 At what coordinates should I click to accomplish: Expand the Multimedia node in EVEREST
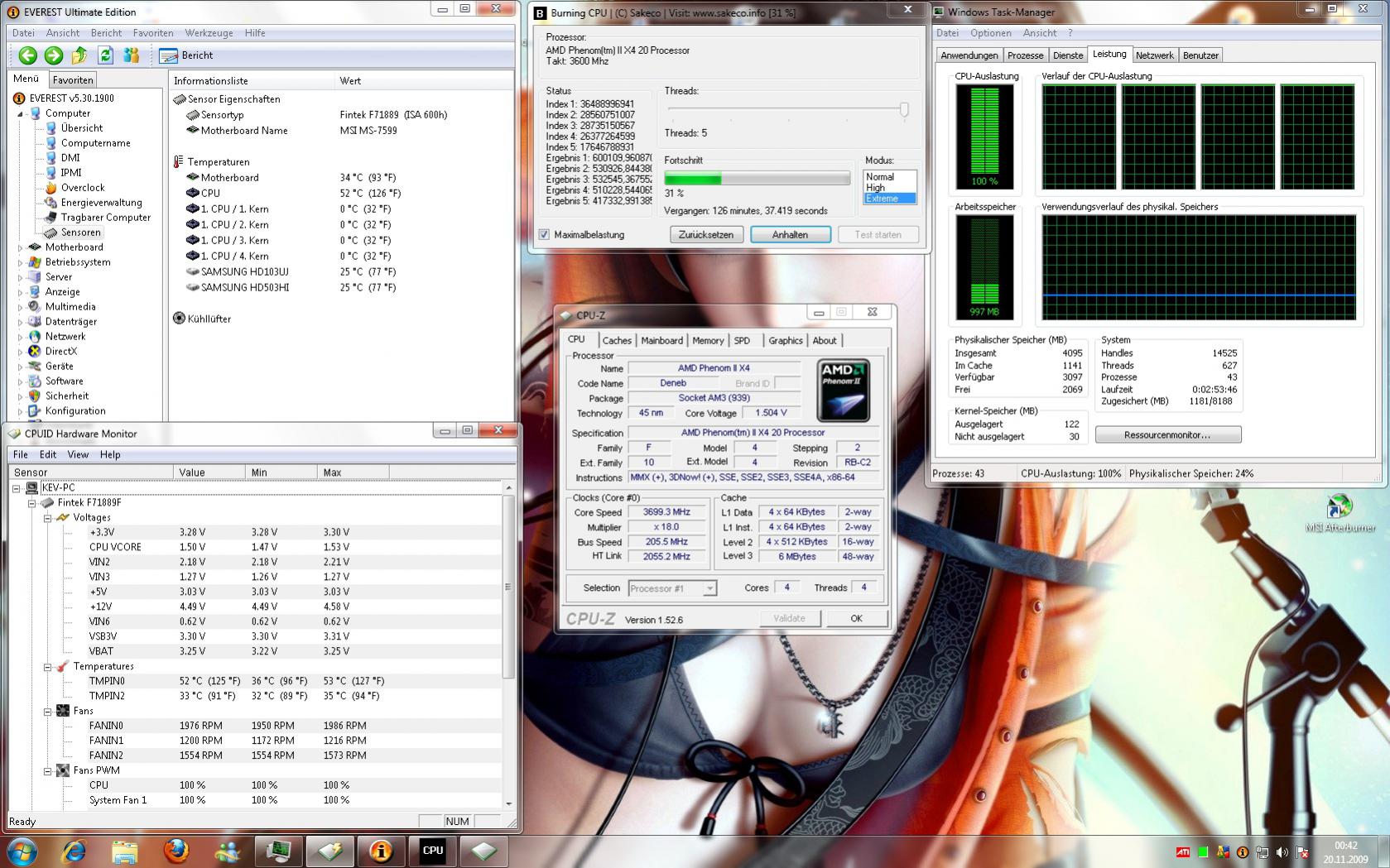click(x=21, y=307)
